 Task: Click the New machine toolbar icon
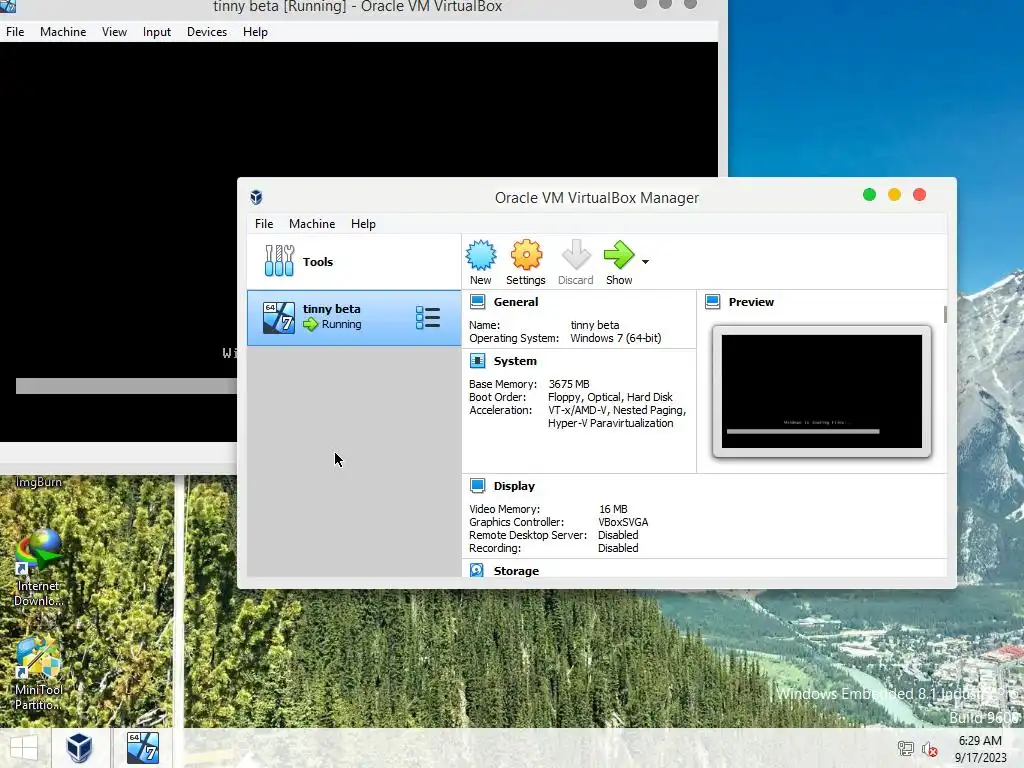[481, 255]
